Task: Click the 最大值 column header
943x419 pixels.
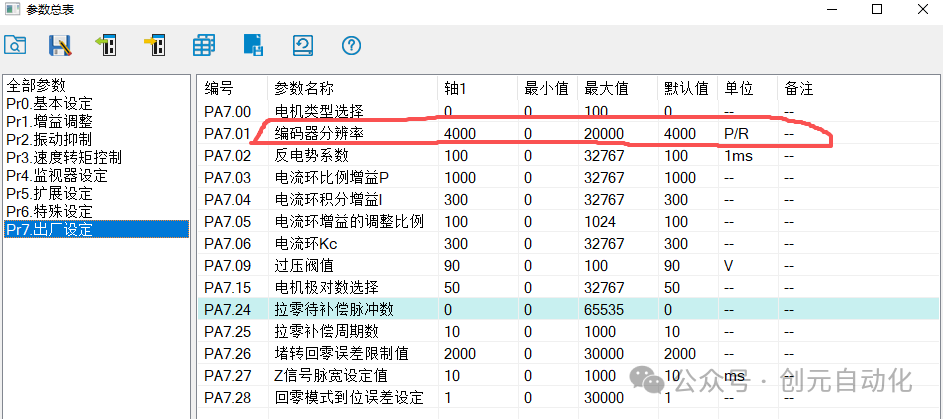Action: click(x=606, y=88)
